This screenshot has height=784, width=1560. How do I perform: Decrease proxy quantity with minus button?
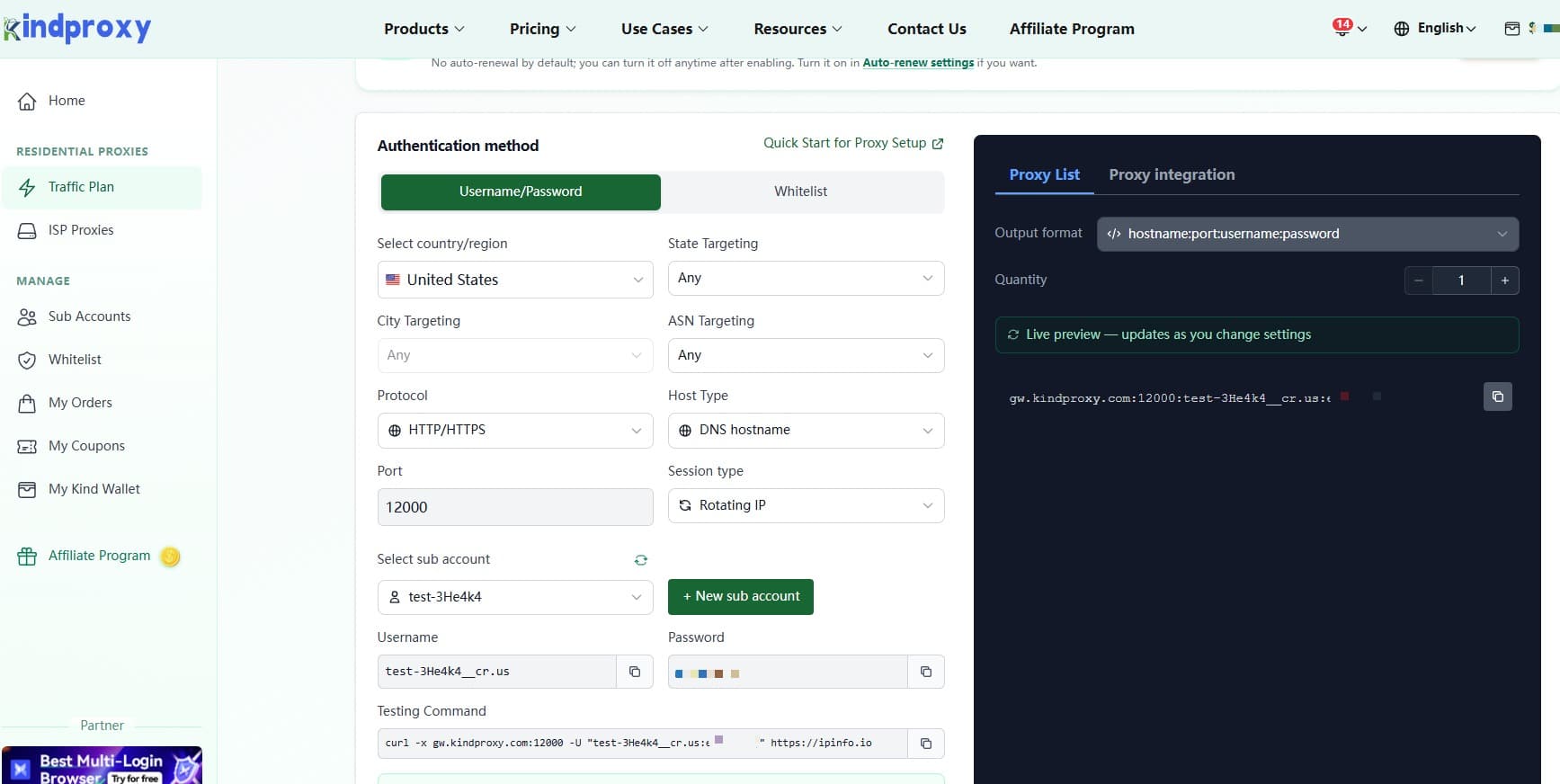click(x=1419, y=281)
